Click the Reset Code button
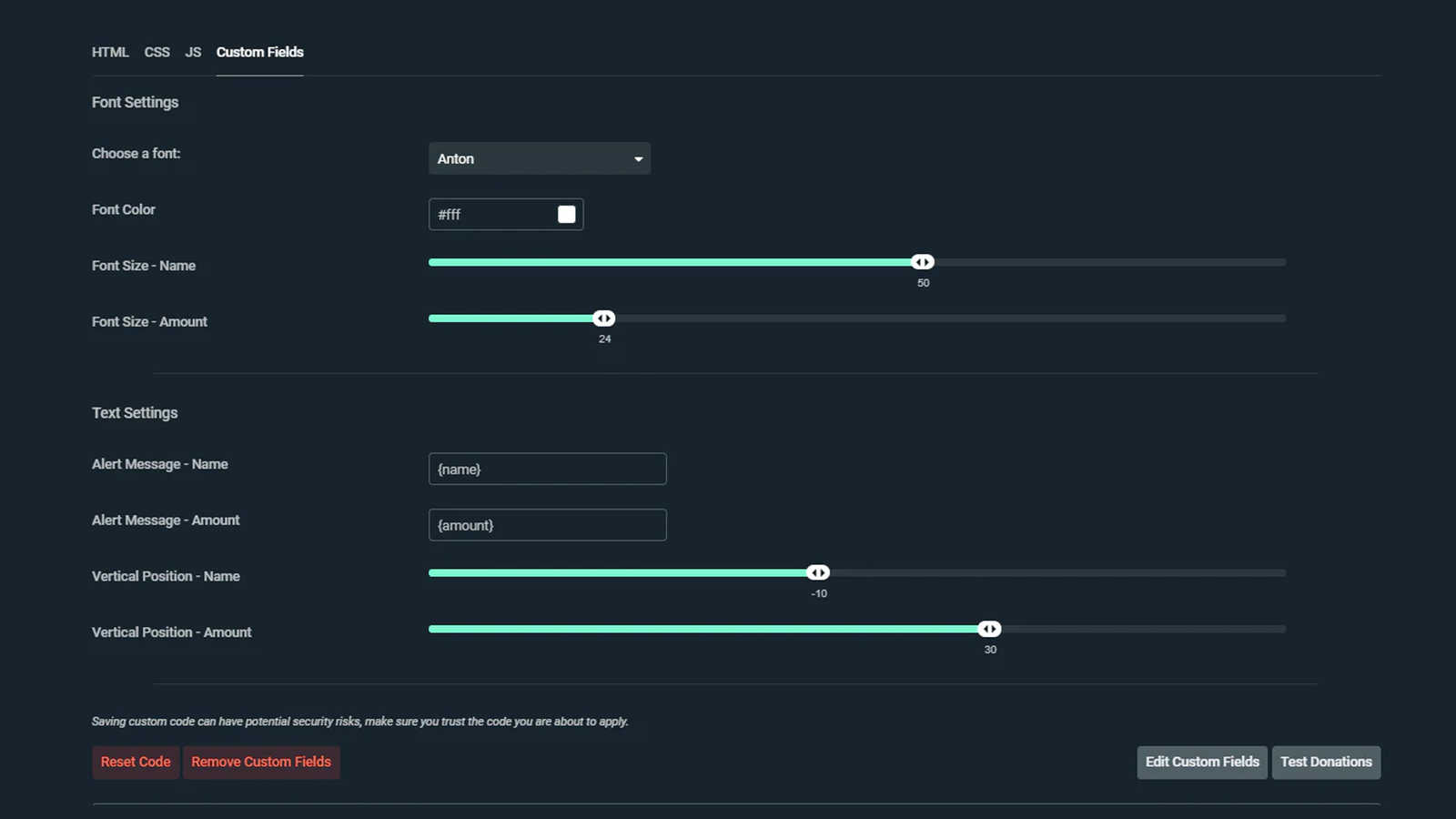The height and width of the screenshot is (819, 1456). click(135, 762)
